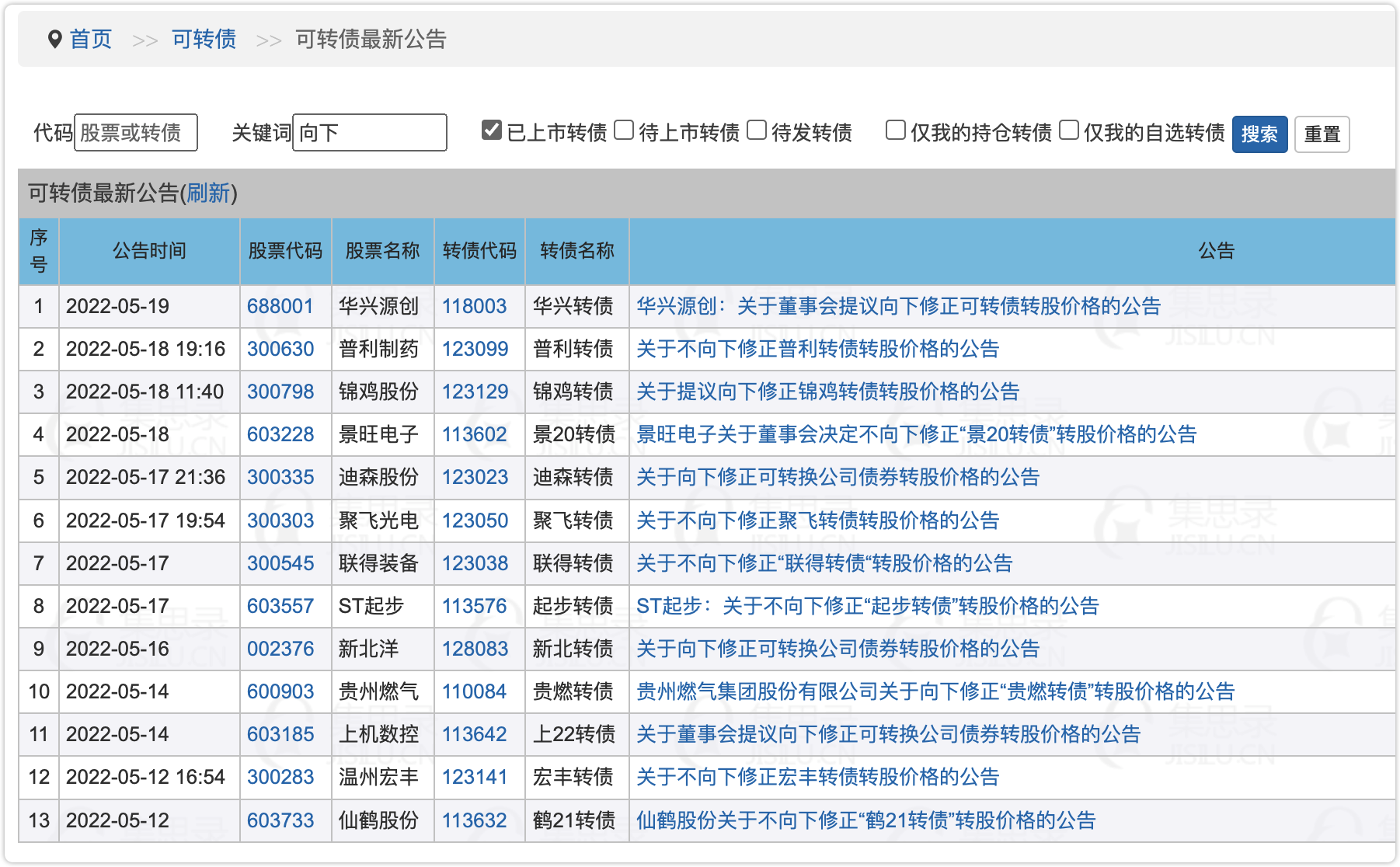
Task: Uncheck the 已上市转债 checkbox
Action: tap(491, 131)
